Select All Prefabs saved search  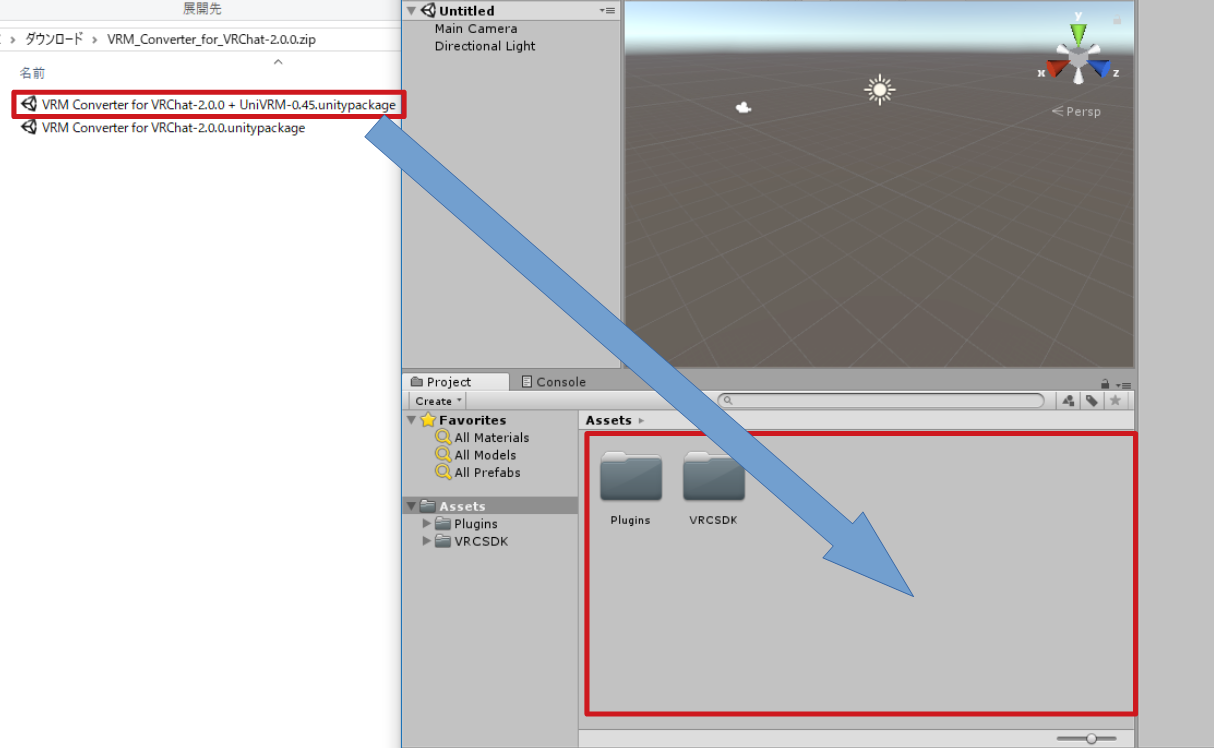(x=477, y=473)
